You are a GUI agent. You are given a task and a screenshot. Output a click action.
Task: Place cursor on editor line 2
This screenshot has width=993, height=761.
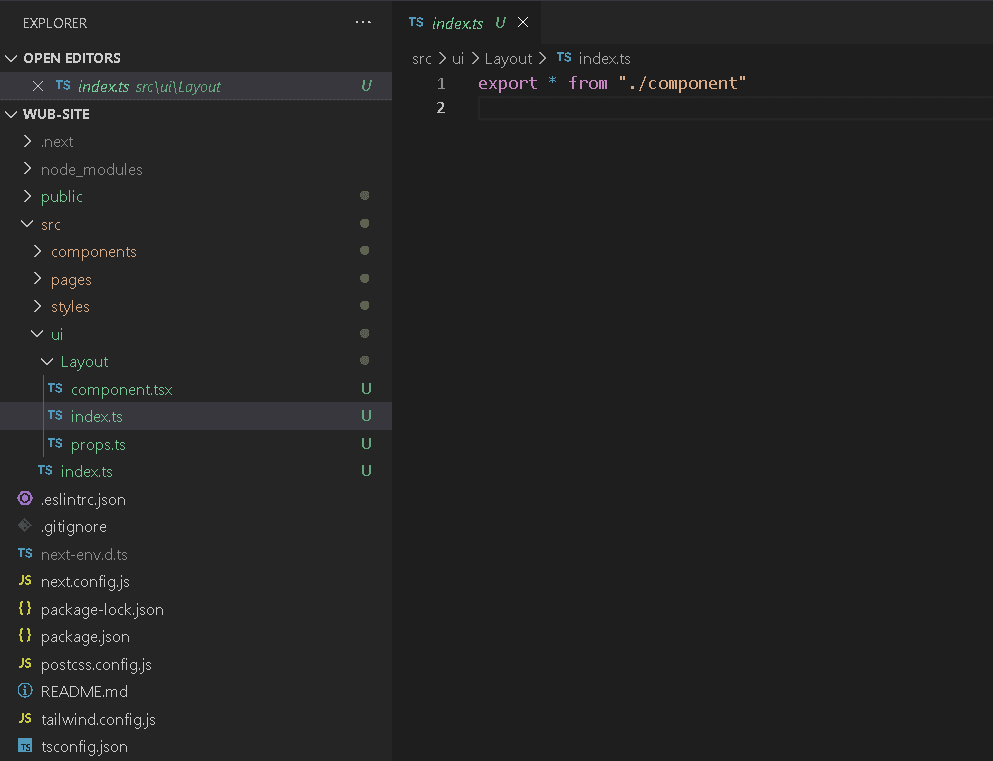[700, 108]
